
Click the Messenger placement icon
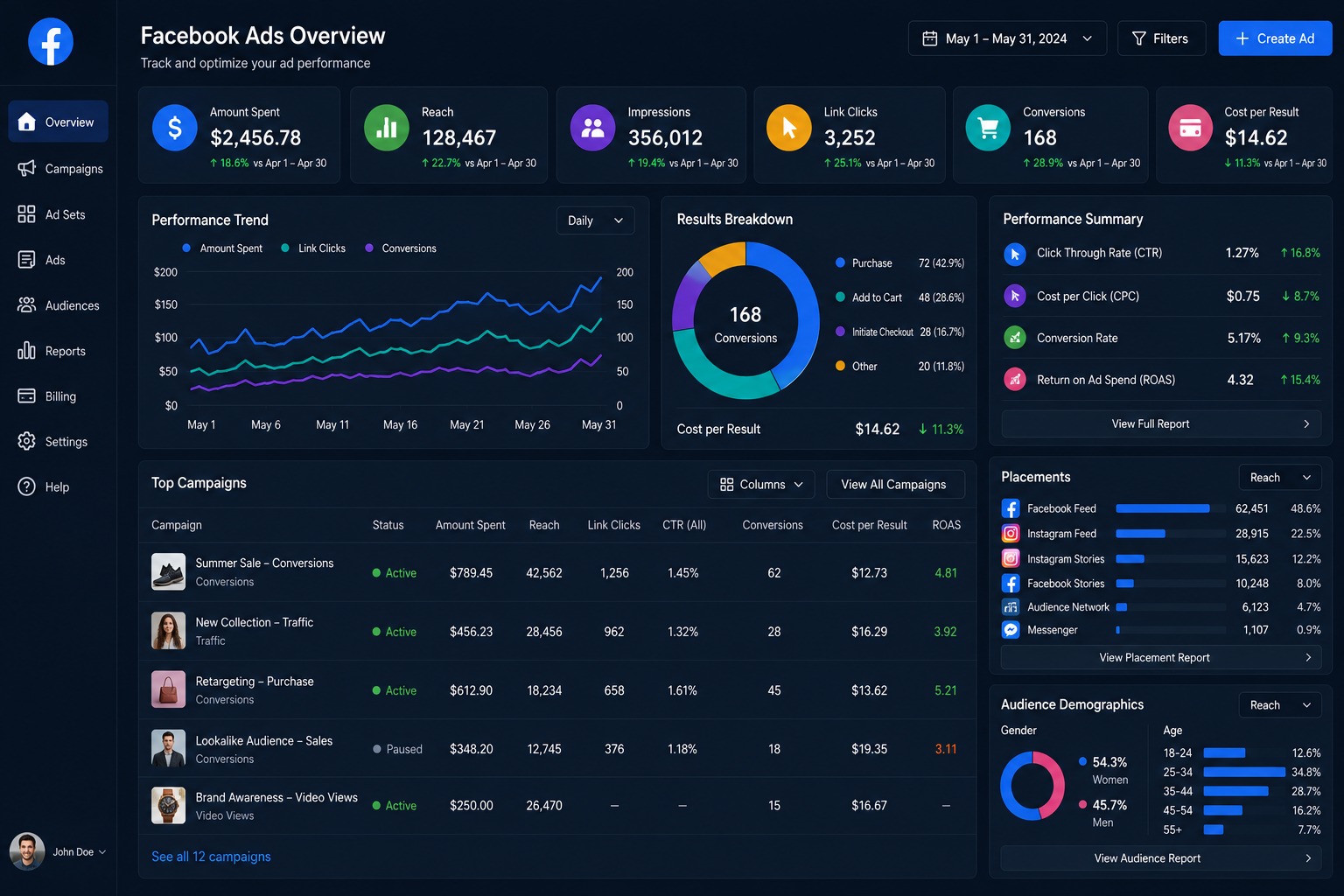click(1011, 630)
